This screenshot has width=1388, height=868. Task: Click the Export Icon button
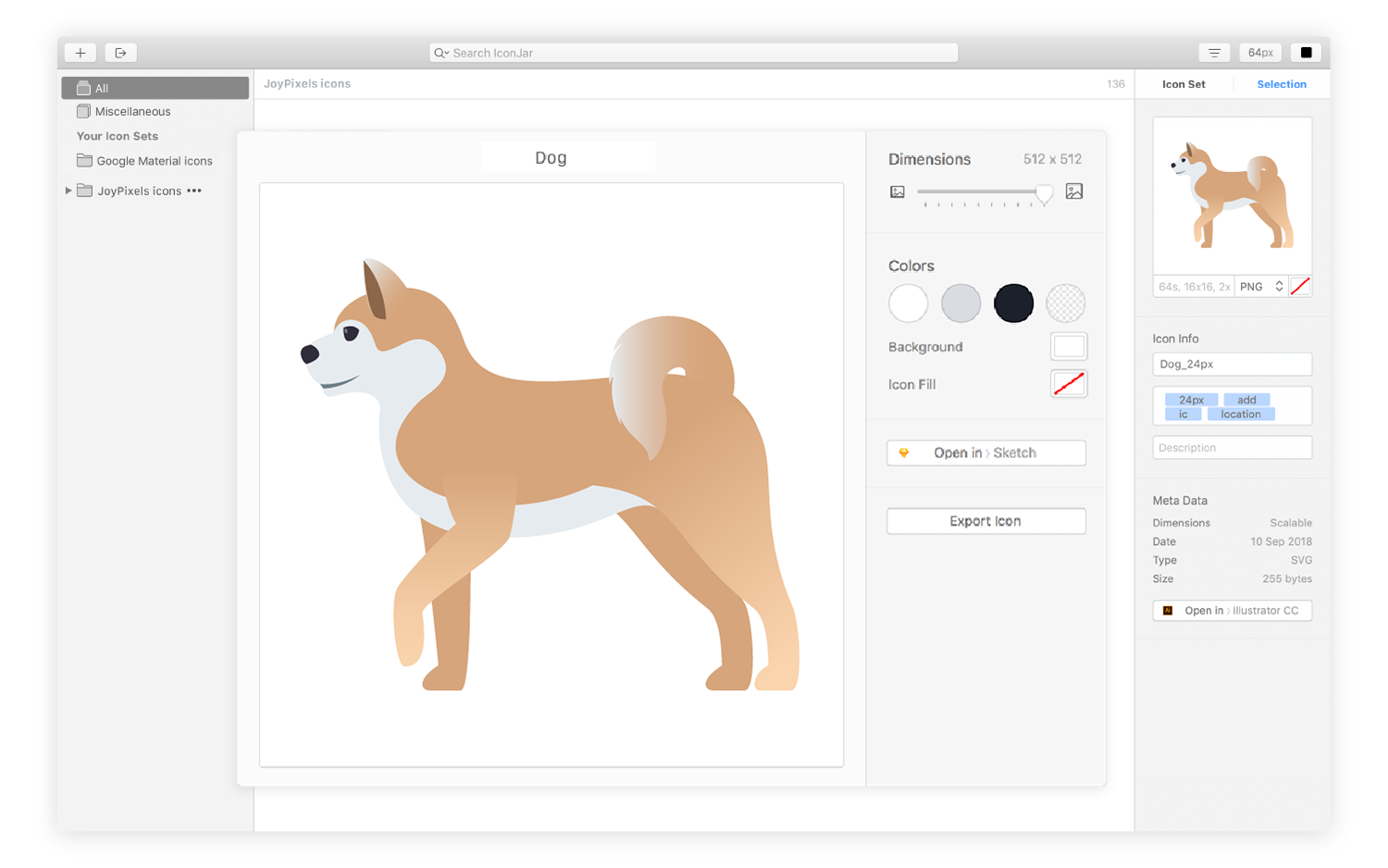pyautogui.click(x=985, y=521)
